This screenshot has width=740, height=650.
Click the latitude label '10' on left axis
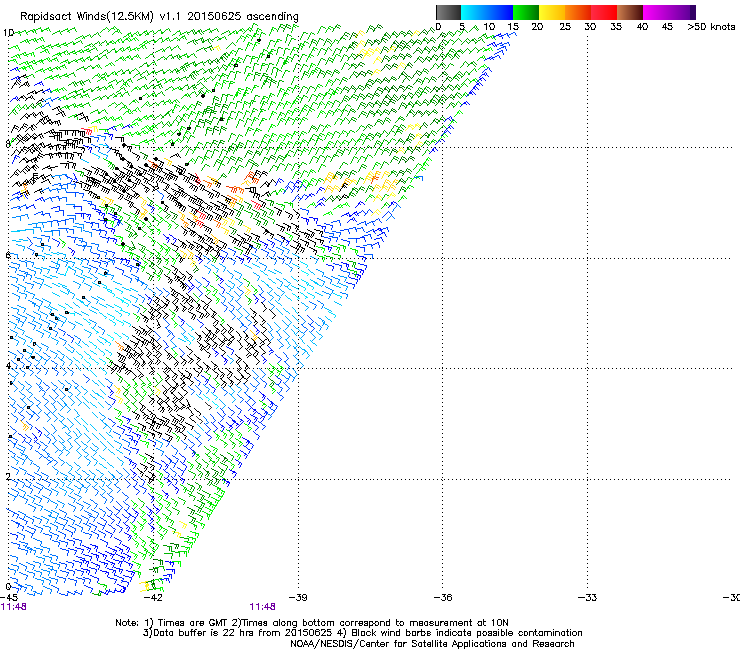pyautogui.click(x=8, y=33)
